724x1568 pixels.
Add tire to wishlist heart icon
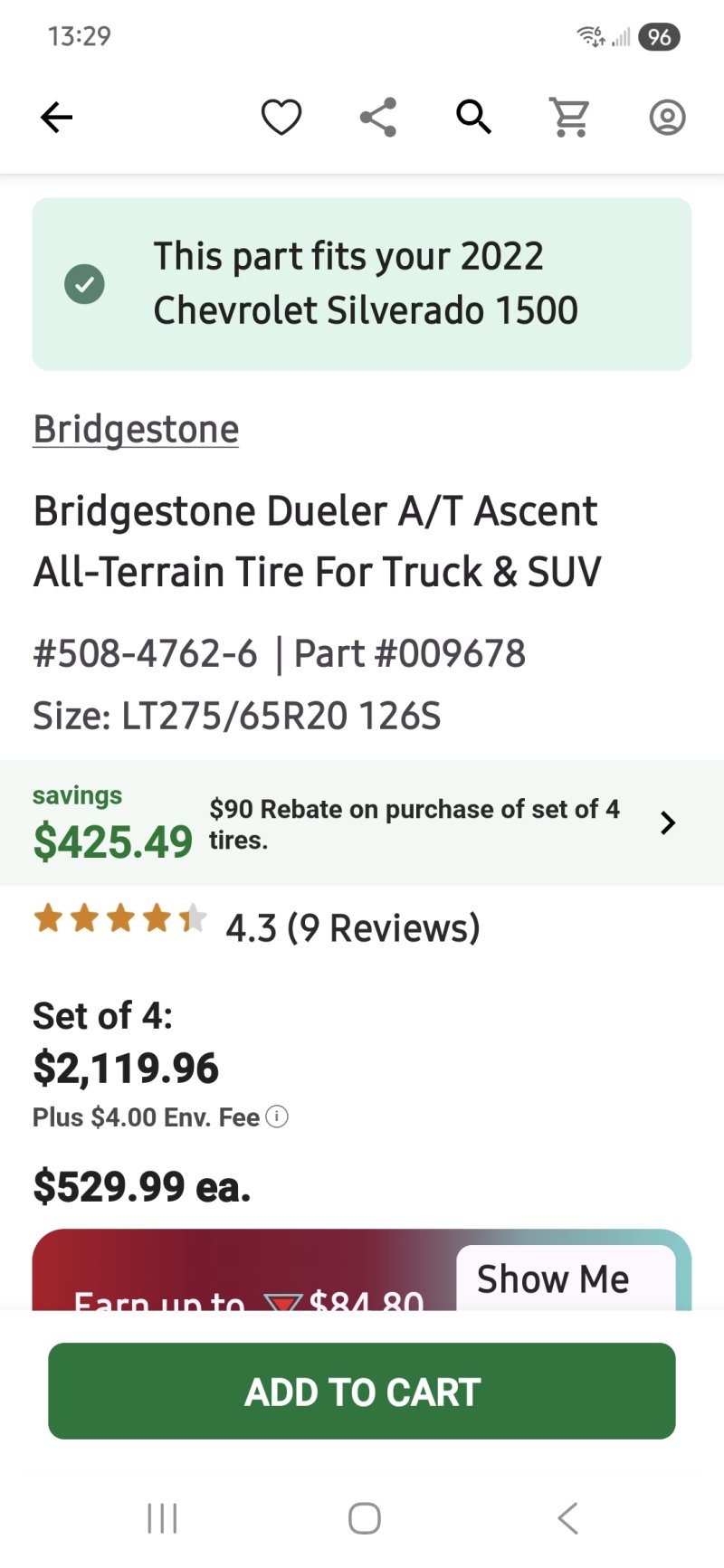point(281,118)
